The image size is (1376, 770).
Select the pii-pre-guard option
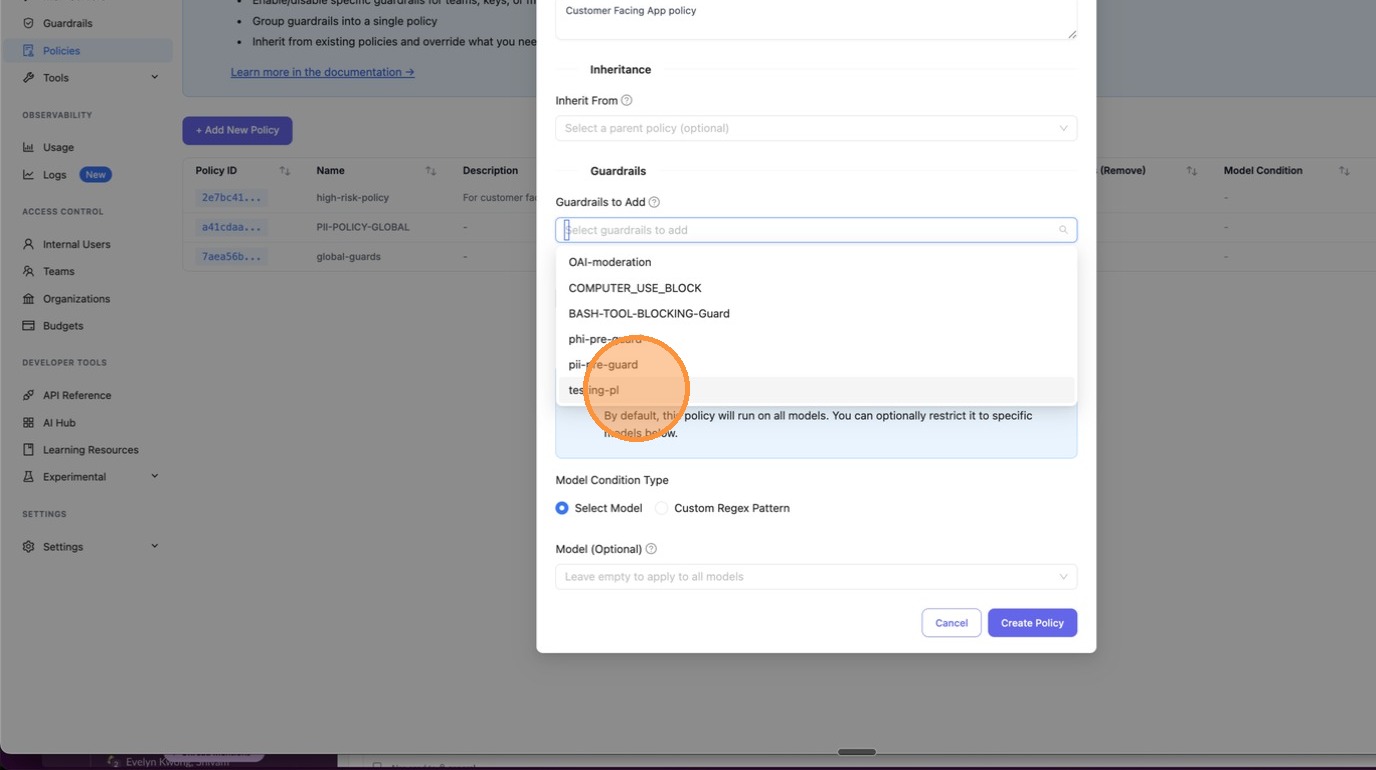tap(816, 365)
